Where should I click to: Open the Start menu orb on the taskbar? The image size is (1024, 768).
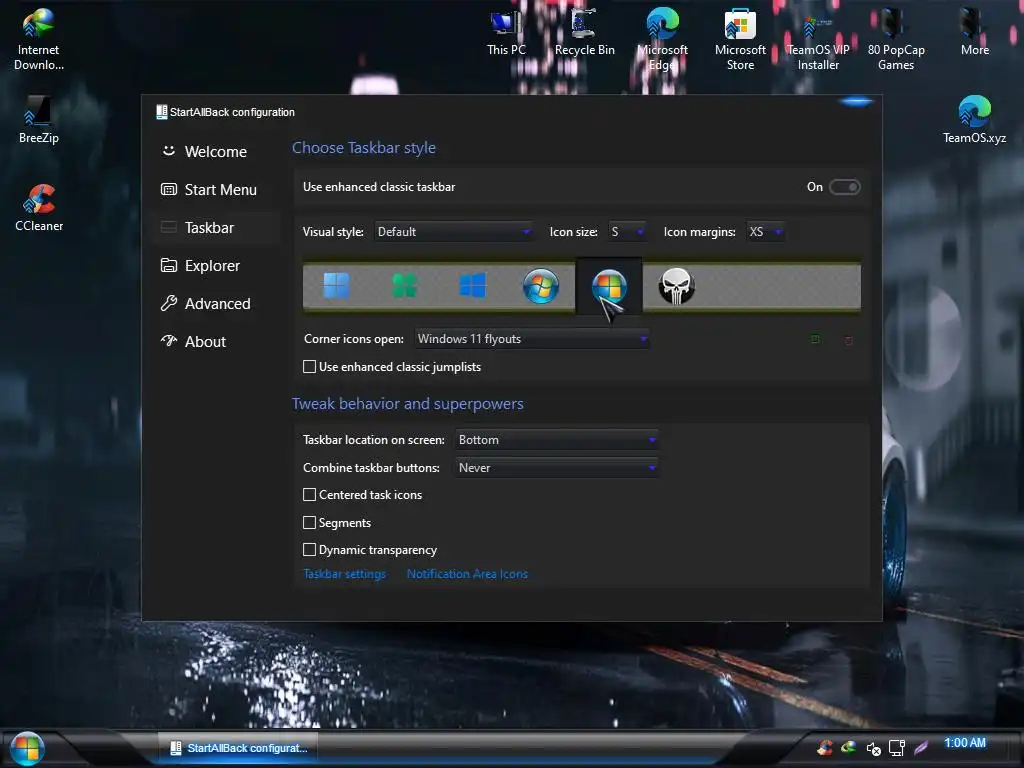27,748
